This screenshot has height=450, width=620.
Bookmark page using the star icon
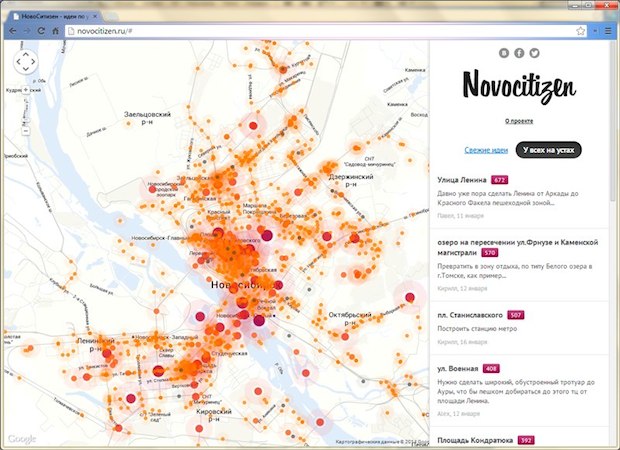coord(581,31)
